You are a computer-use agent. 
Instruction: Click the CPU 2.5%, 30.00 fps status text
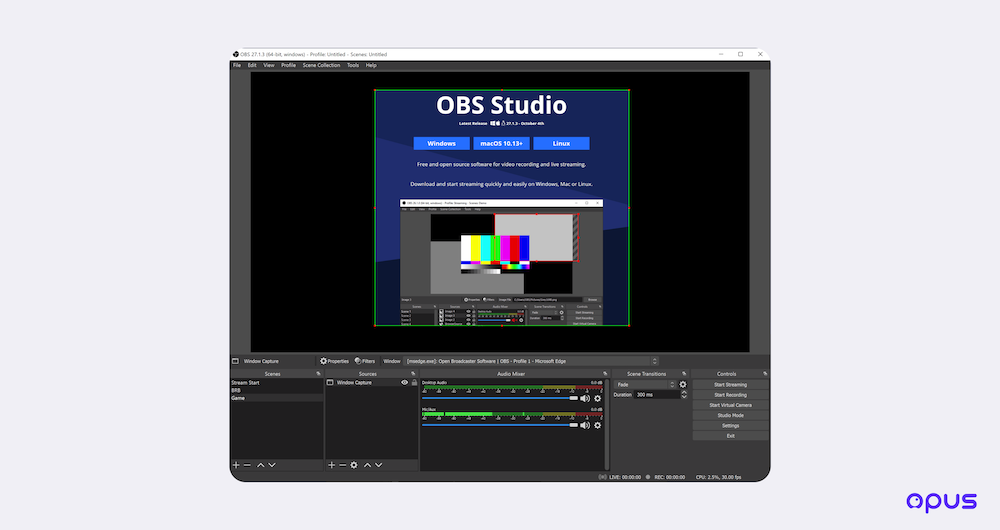pos(718,477)
